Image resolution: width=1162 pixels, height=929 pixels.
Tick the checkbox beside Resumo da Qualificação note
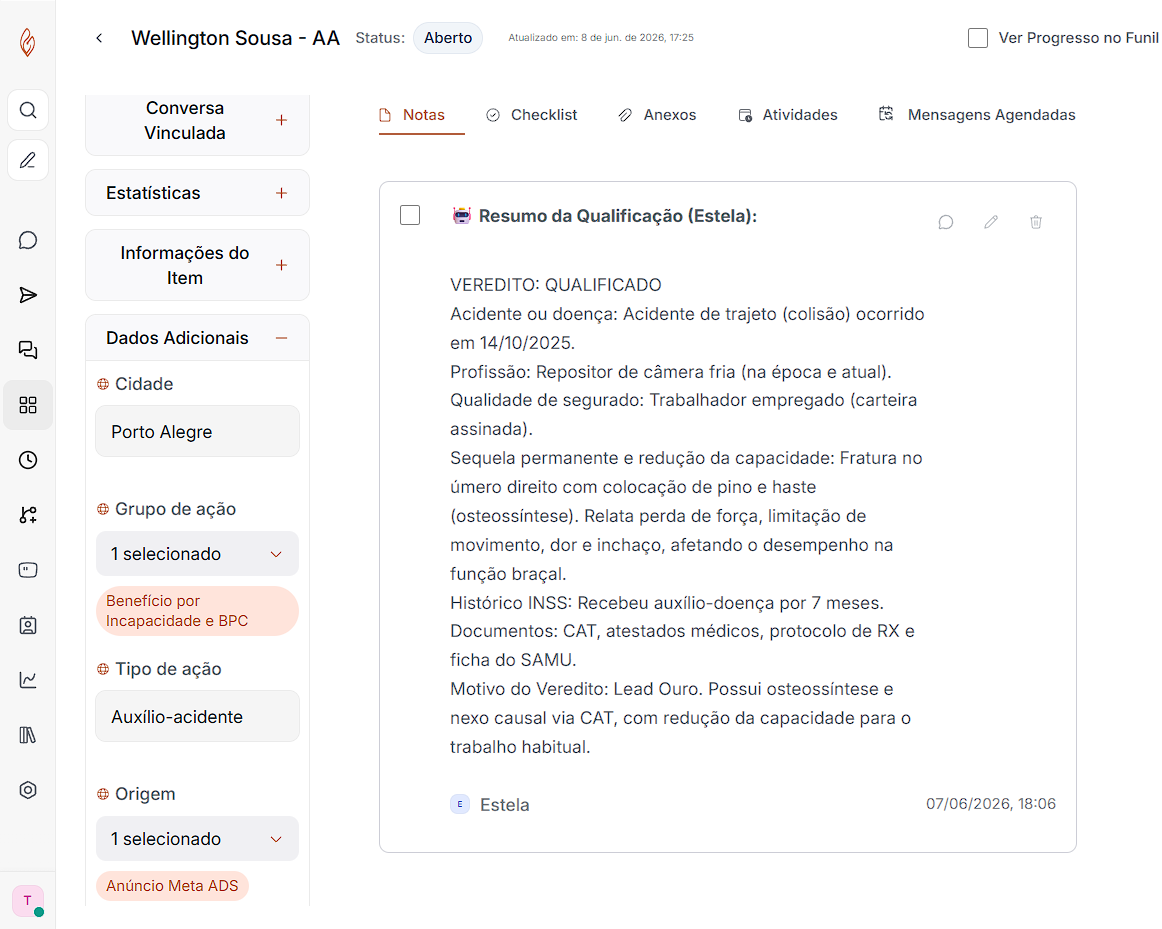410,215
